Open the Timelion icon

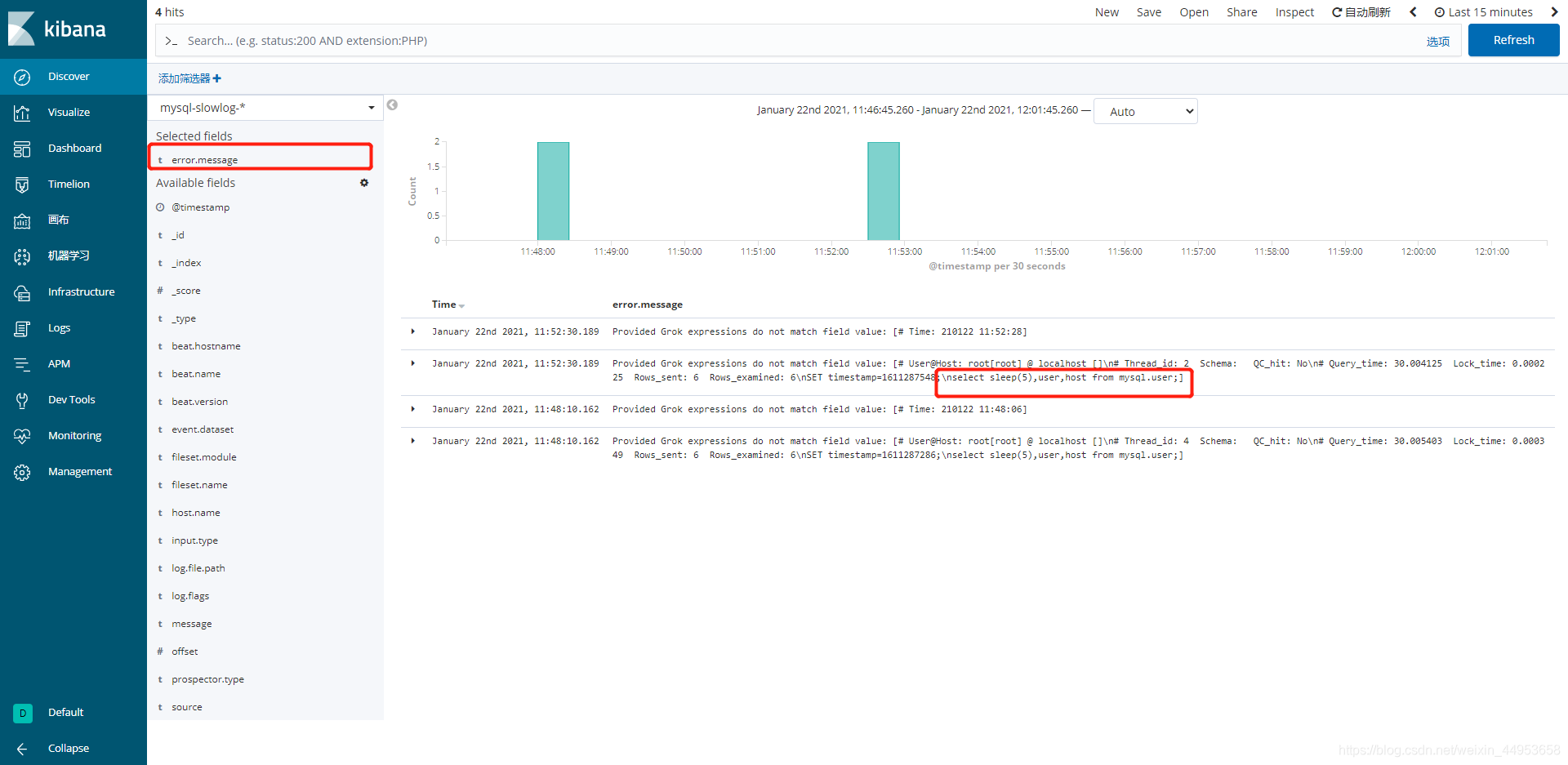[x=22, y=185]
